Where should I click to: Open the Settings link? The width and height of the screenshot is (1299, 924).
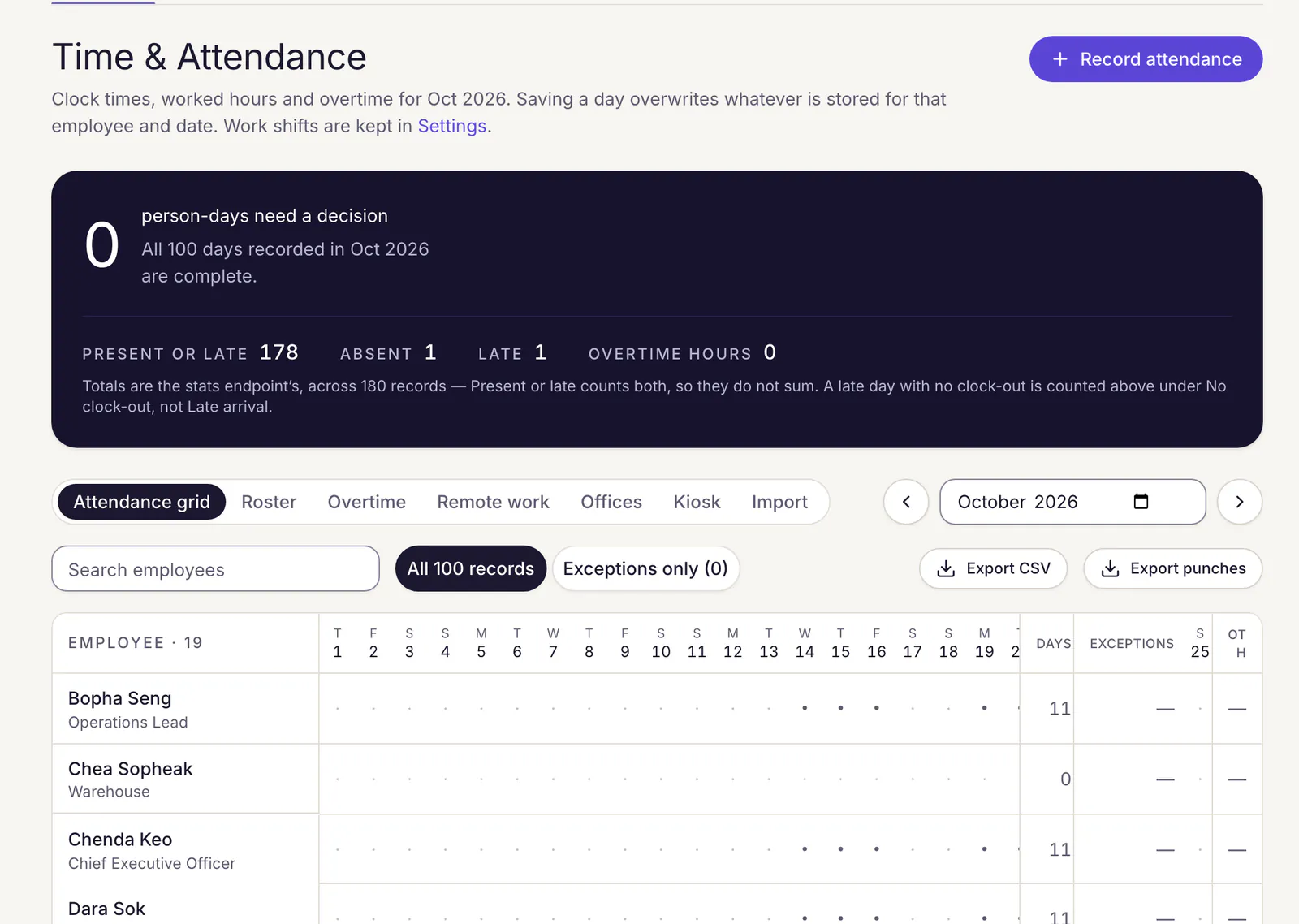point(452,126)
